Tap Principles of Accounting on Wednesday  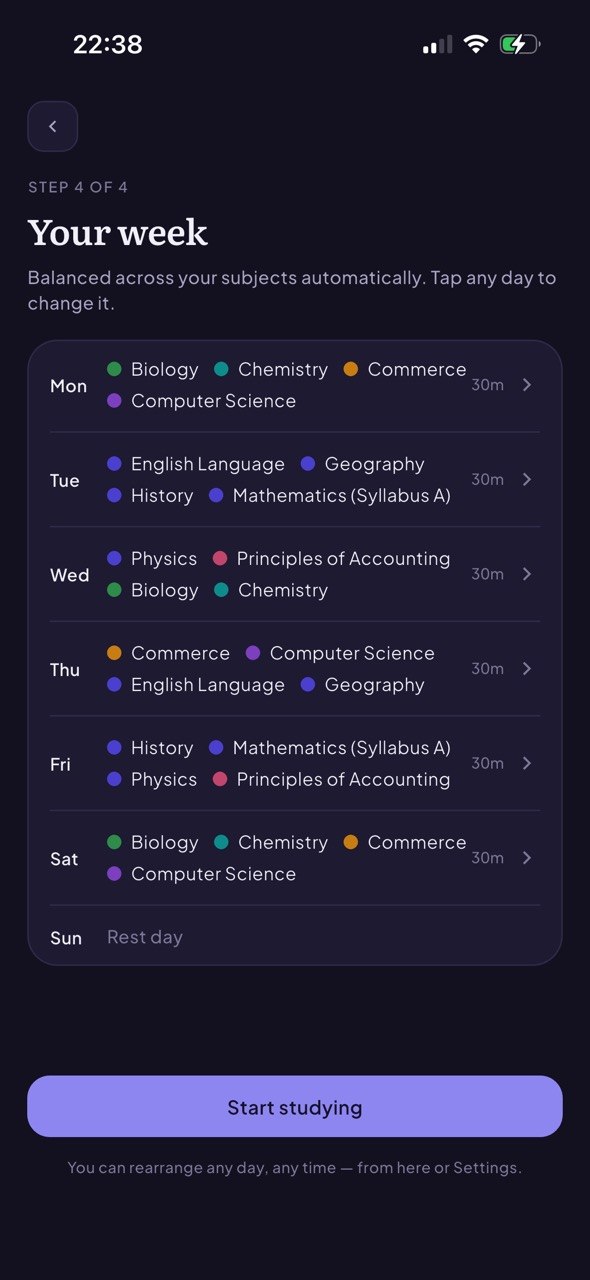tap(343, 559)
